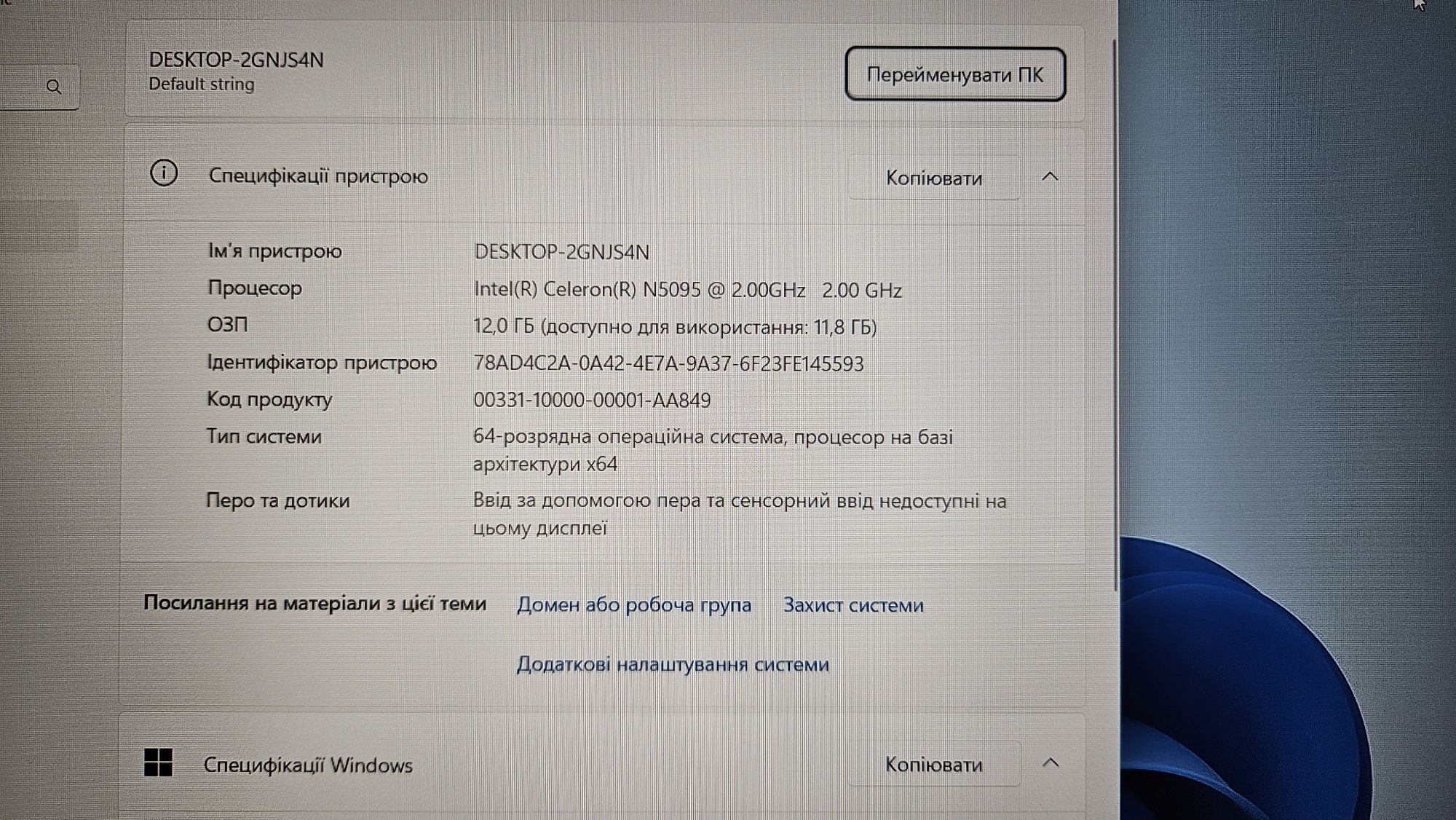The height and width of the screenshot is (820, 1456).
Task: Open Додаткові налаштування системи link
Action: (x=673, y=664)
